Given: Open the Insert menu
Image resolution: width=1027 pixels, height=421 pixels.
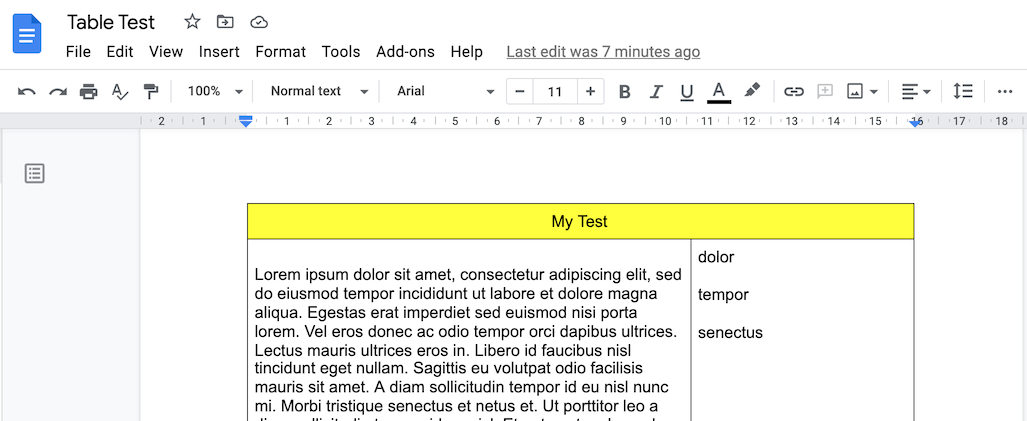Looking at the screenshot, I should [219, 52].
